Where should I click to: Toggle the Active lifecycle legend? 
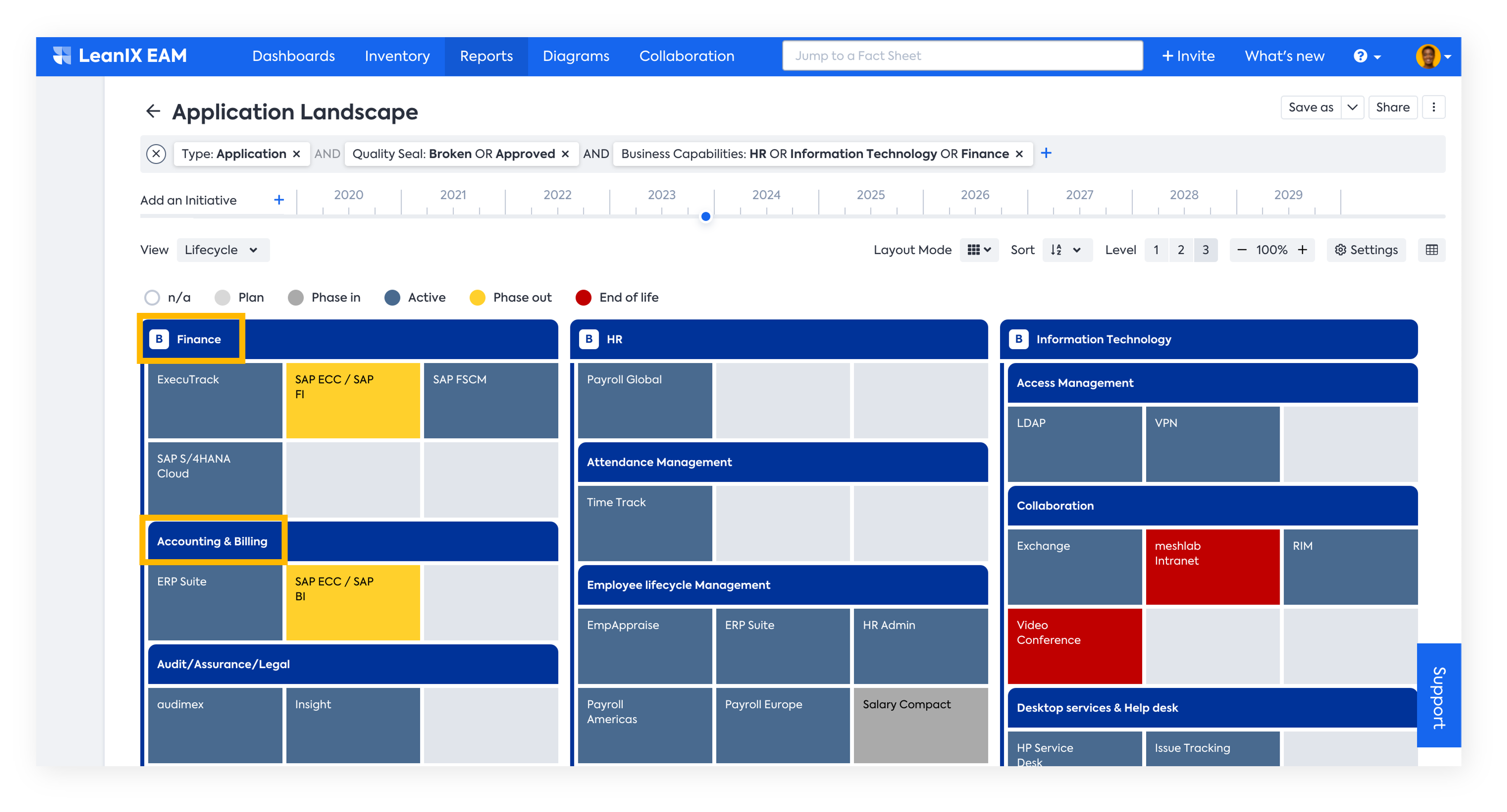[415, 298]
